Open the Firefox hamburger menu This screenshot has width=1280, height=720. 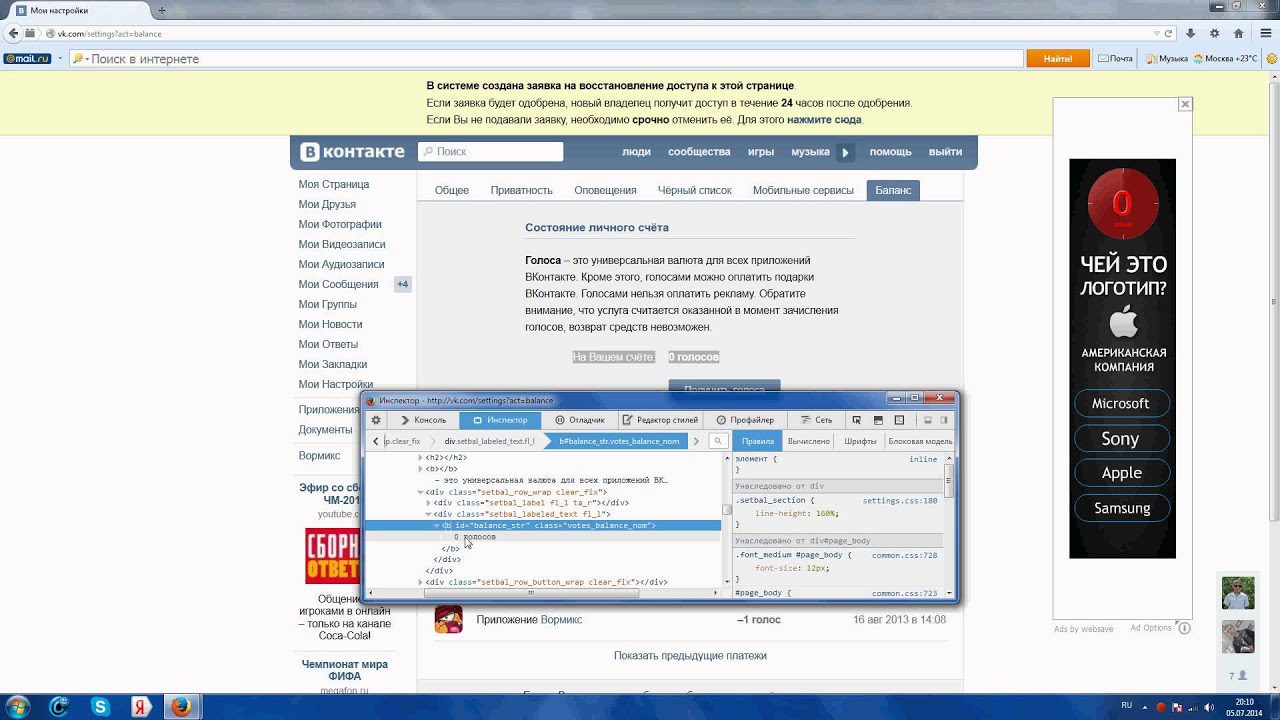(1265, 33)
